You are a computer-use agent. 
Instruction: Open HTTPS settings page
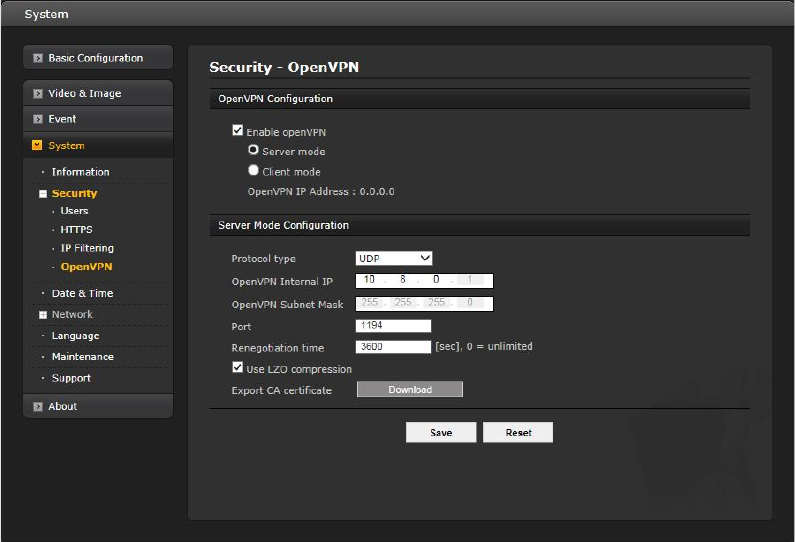[x=77, y=230]
